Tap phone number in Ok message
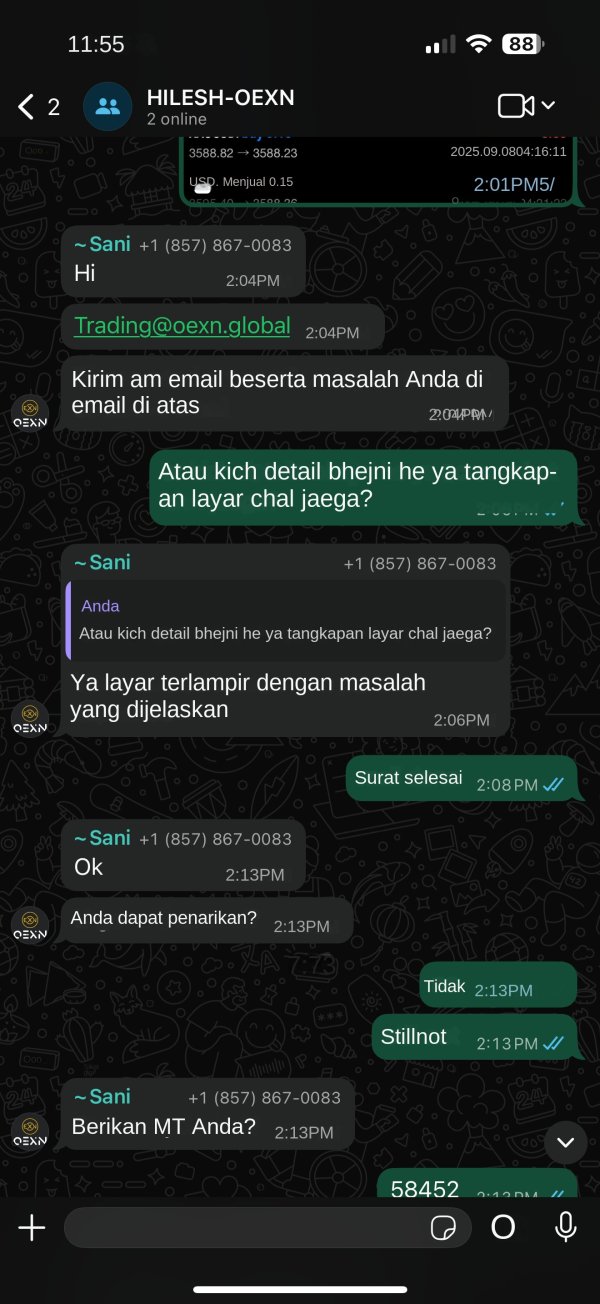The image size is (600, 1304). (215, 839)
